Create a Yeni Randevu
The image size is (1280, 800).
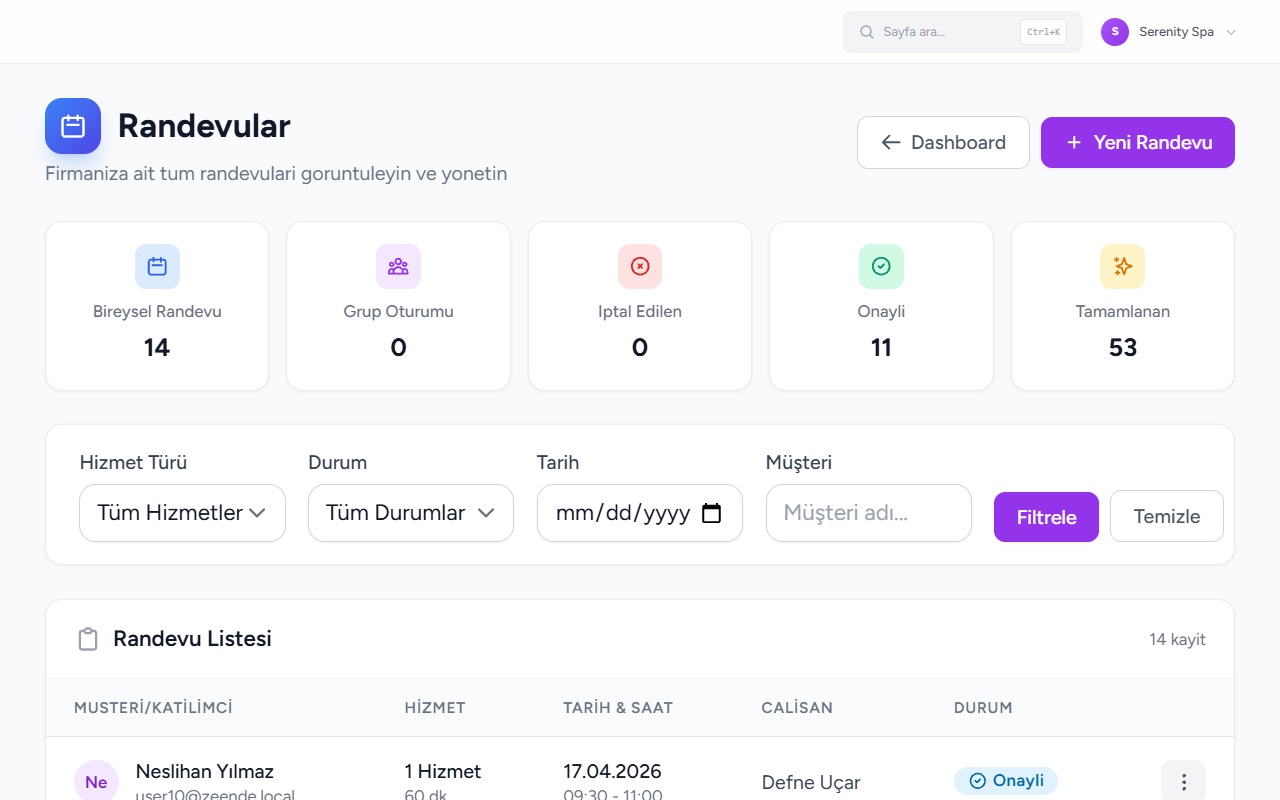(1138, 142)
